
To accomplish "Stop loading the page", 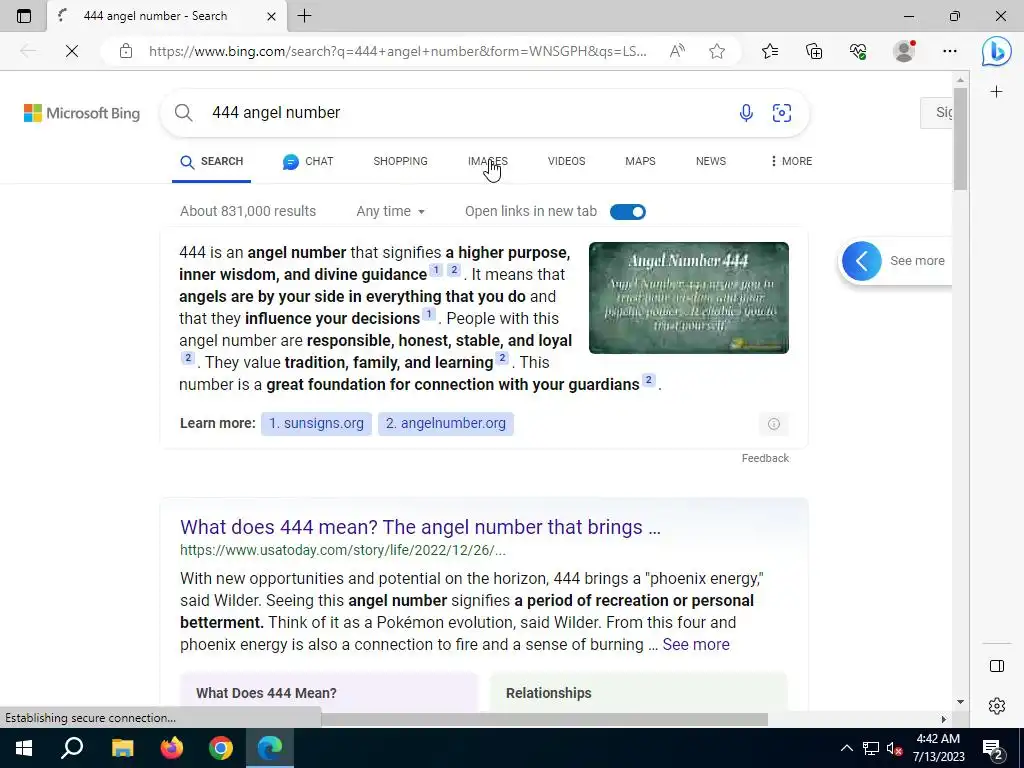I will tap(72, 51).
